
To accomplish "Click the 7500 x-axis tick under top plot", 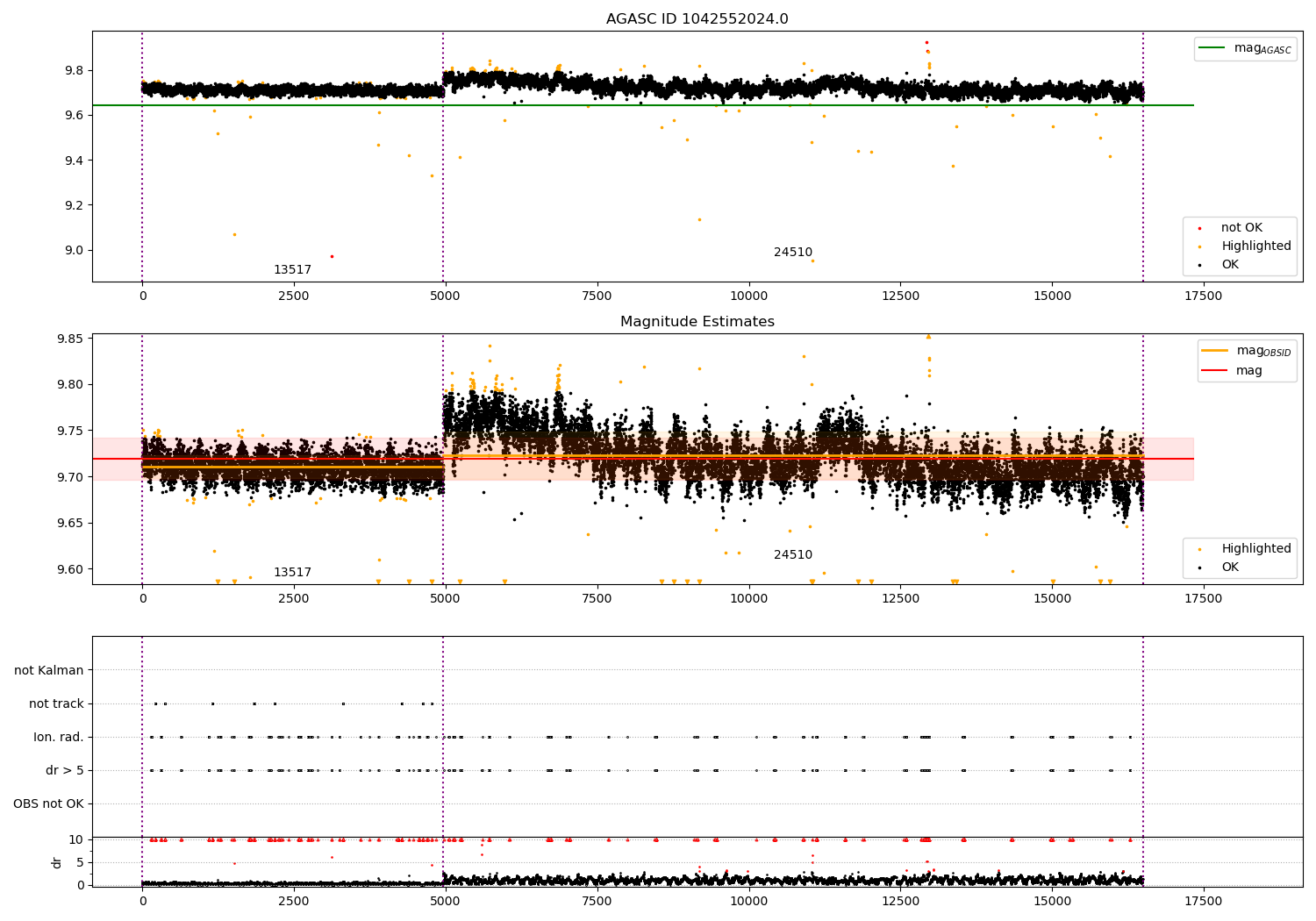I will point(597,296).
